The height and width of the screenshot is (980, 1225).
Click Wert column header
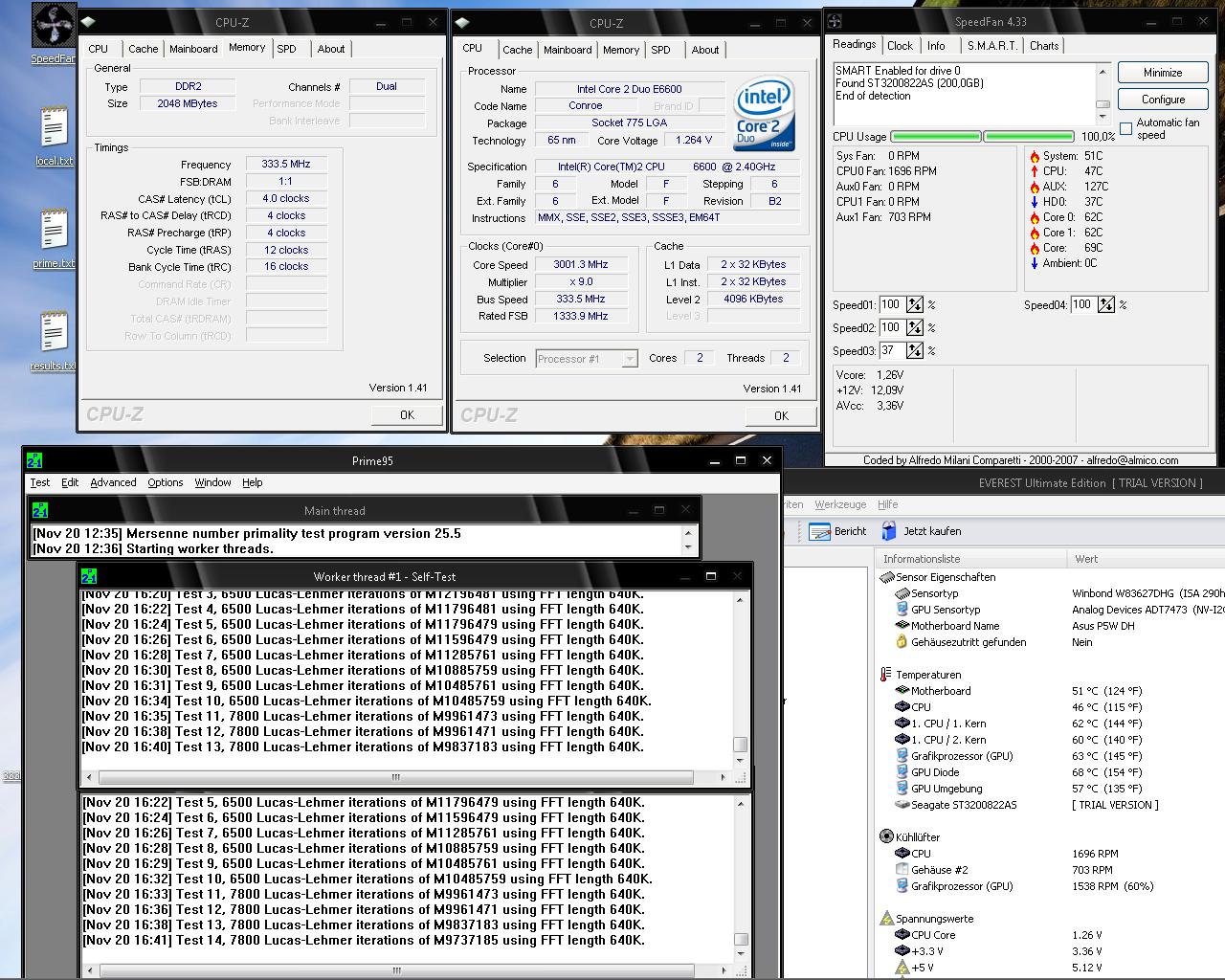pyautogui.click(x=1146, y=559)
